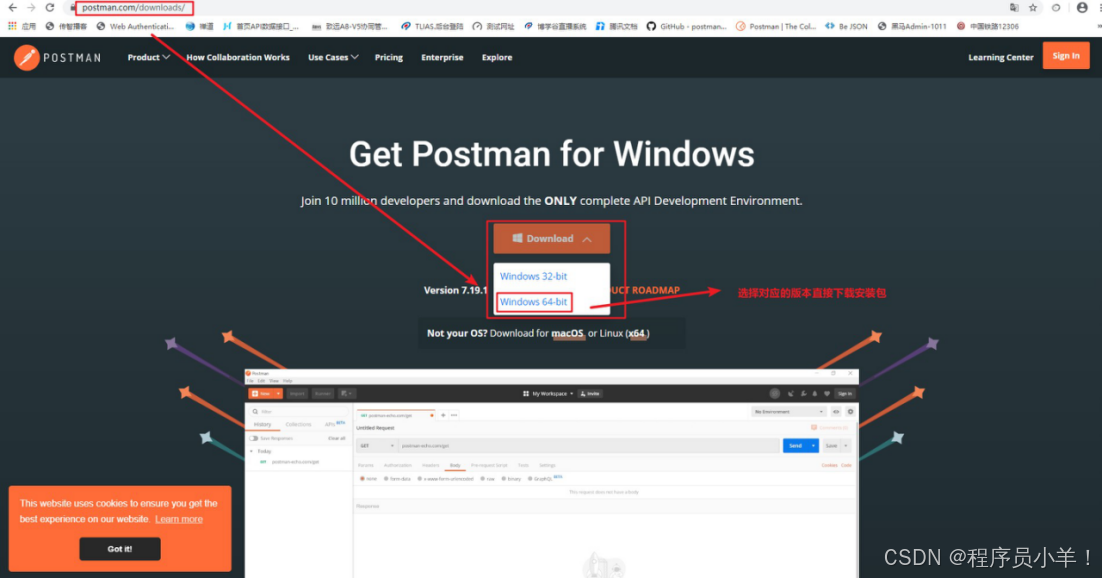The width and height of the screenshot is (1103, 578).
Task: Open the Postman | The Col... bookmark
Action: (776, 26)
